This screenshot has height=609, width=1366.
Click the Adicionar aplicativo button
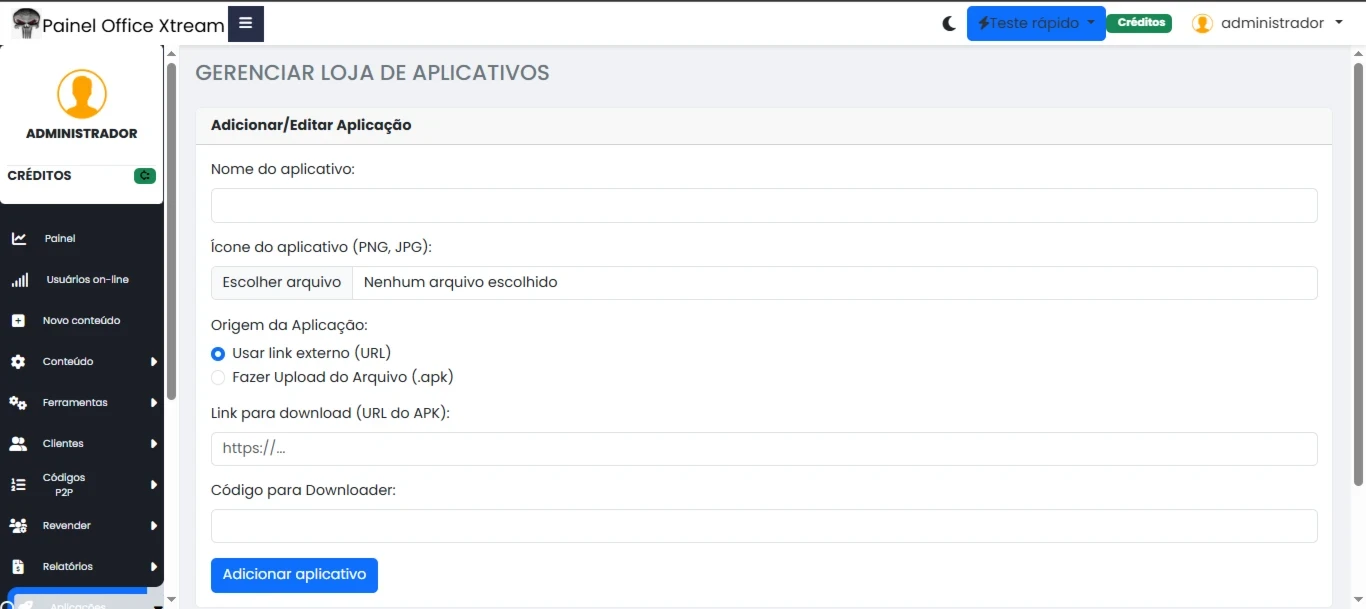[294, 575]
